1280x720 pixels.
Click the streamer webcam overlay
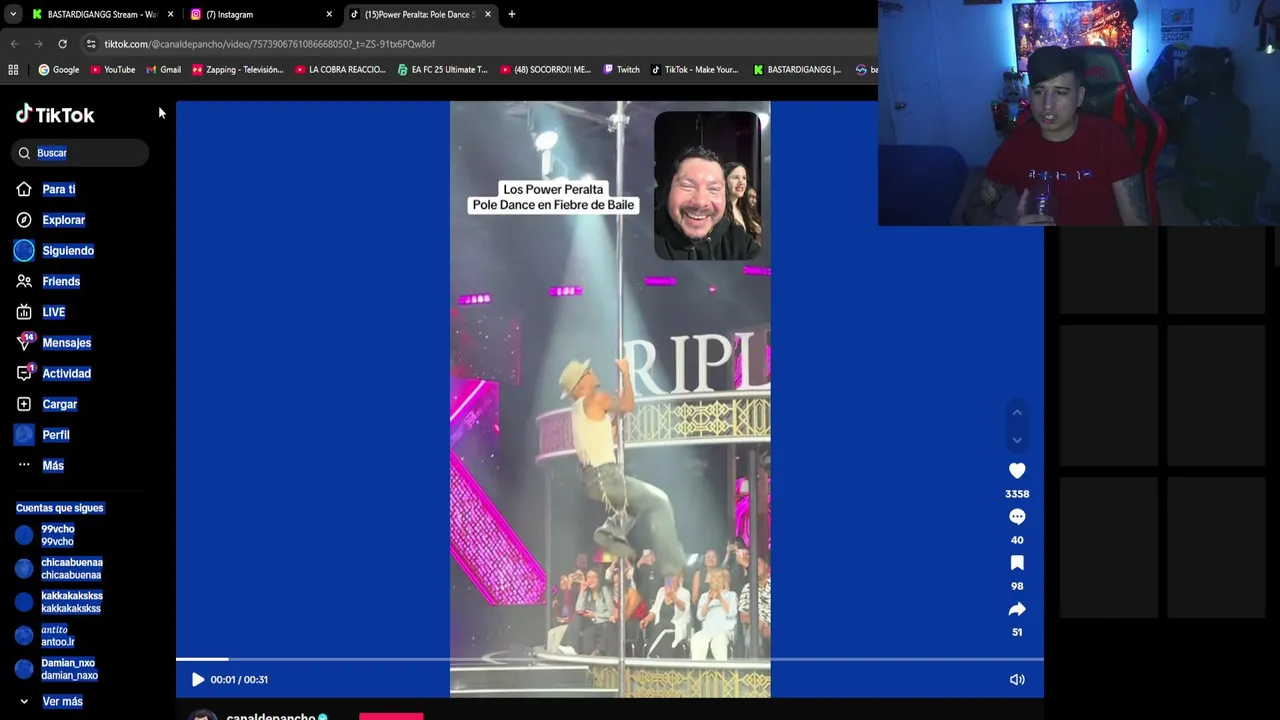click(1079, 113)
